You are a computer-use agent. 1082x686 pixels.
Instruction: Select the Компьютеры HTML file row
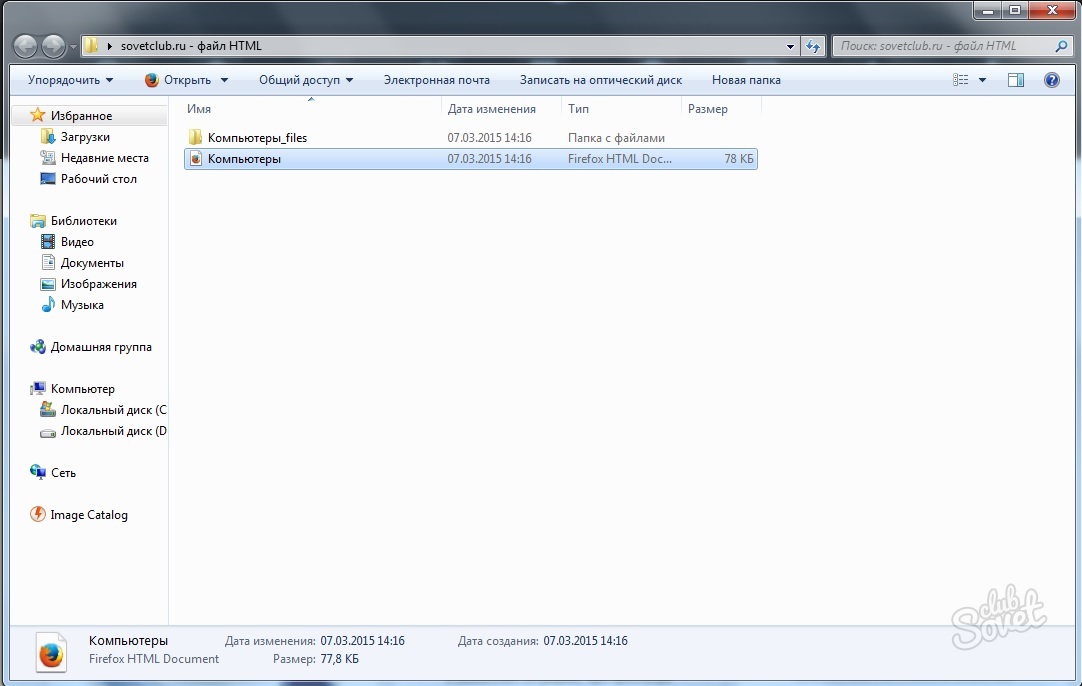[471, 159]
